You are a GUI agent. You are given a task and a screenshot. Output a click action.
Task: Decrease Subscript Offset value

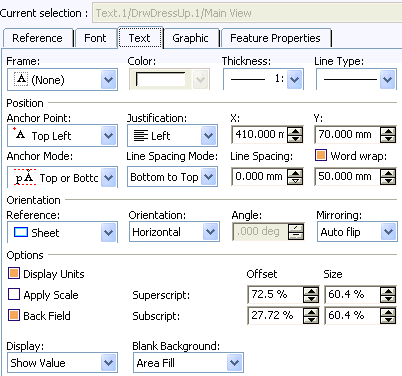(311, 319)
